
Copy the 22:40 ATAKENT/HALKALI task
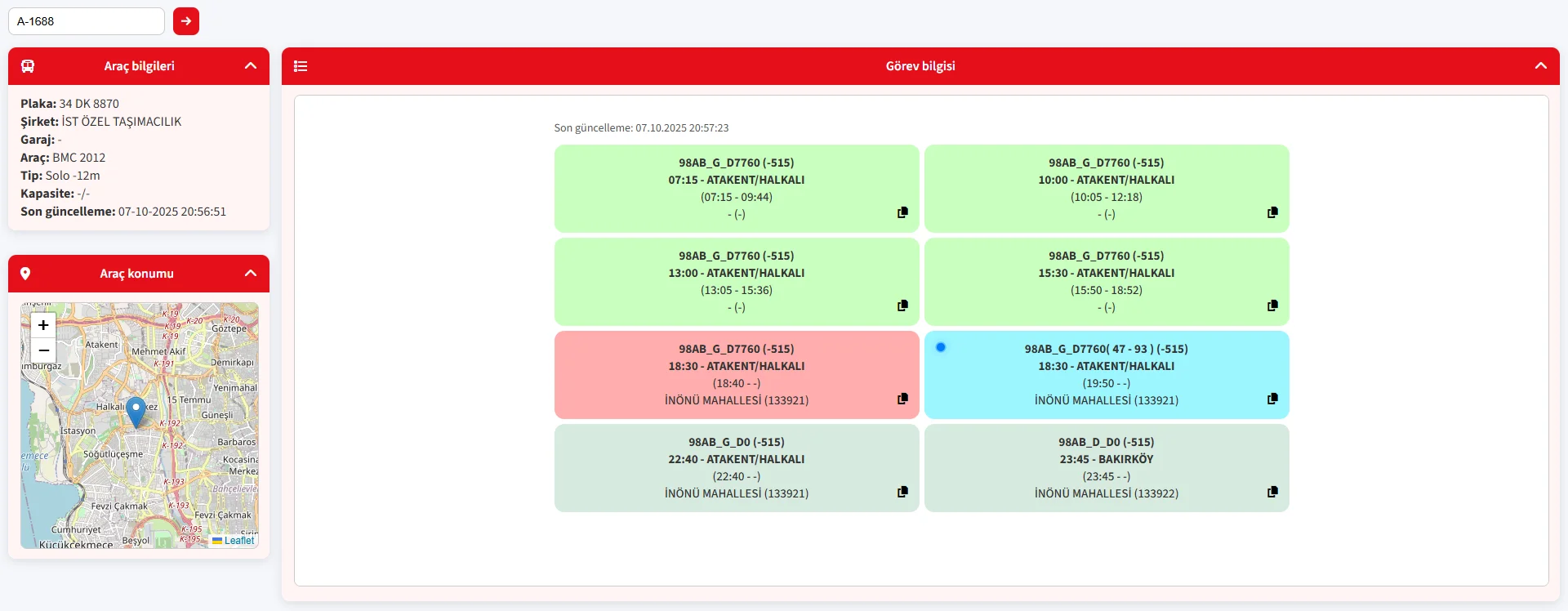(902, 492)
